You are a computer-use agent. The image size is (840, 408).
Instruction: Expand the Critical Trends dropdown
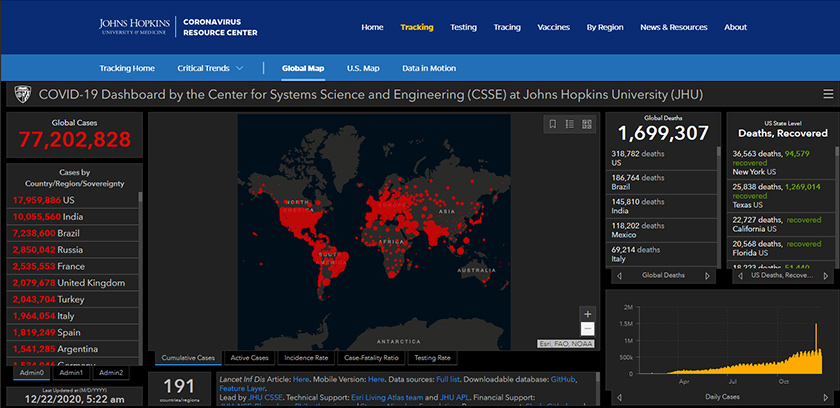point(210,68)
